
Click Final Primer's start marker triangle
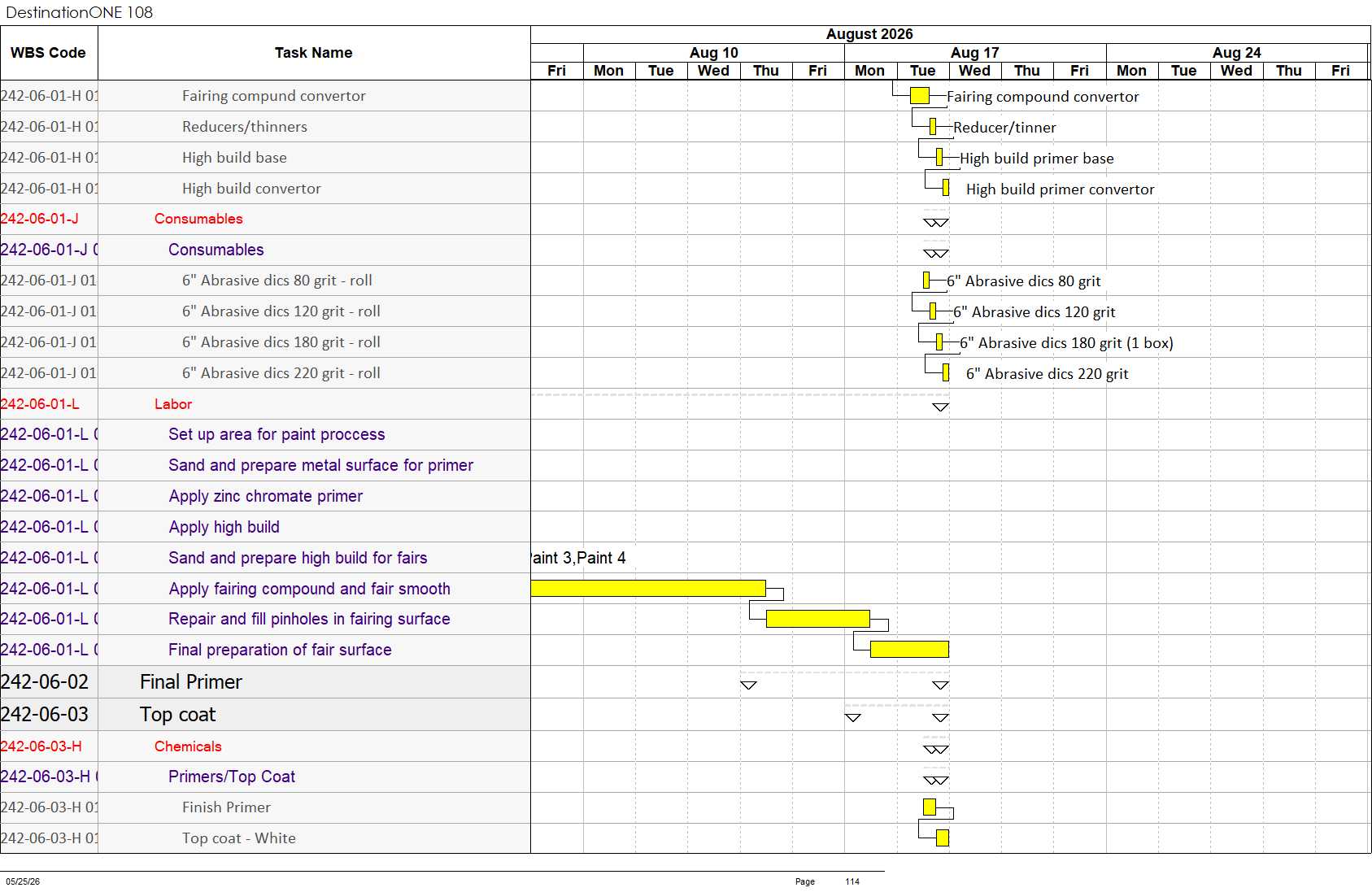pos(749,685)
